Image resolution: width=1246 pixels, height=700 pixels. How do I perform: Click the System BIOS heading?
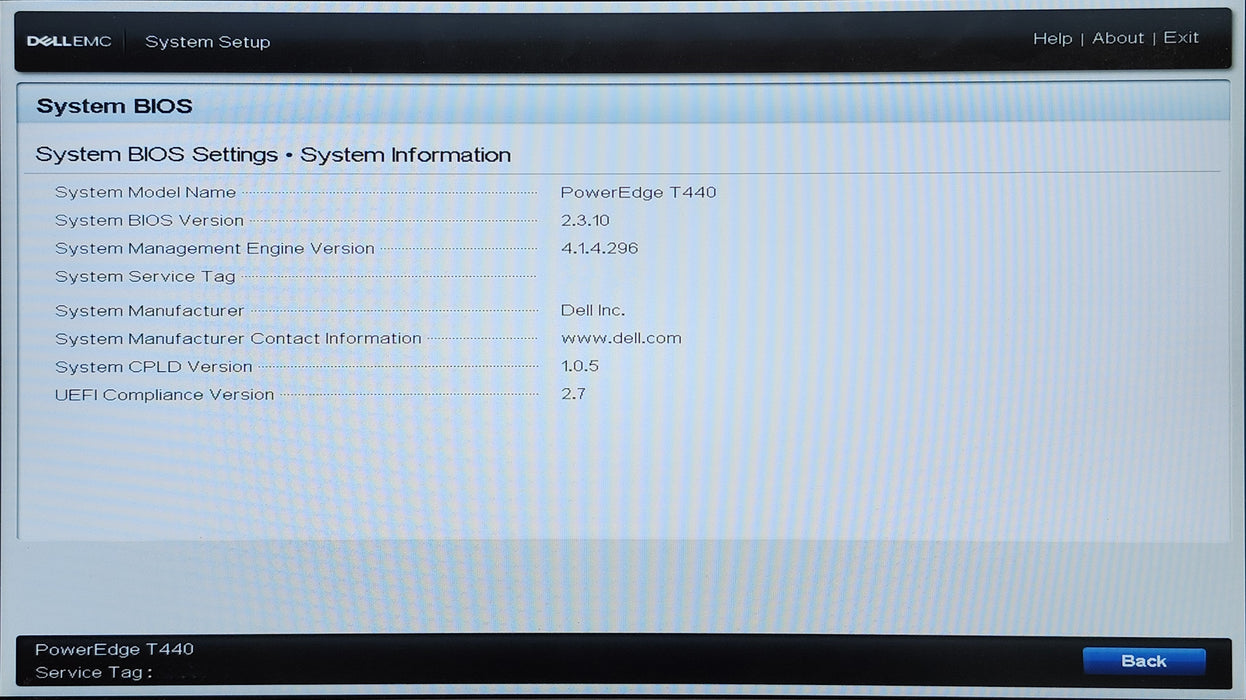tap(114, 106)
